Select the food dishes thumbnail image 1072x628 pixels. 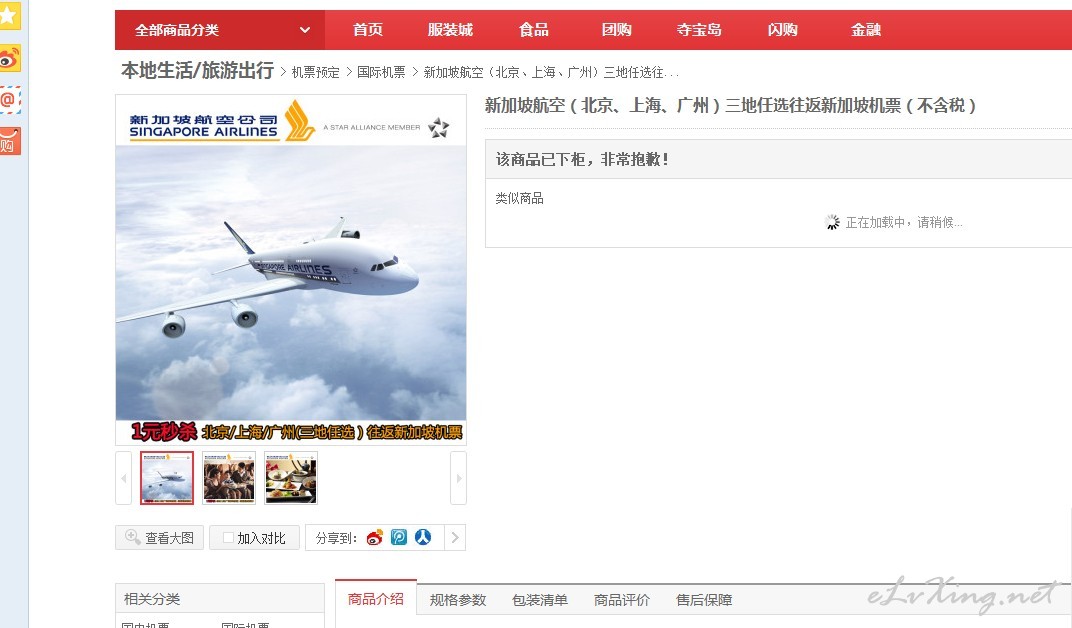(x=291, y=478)
